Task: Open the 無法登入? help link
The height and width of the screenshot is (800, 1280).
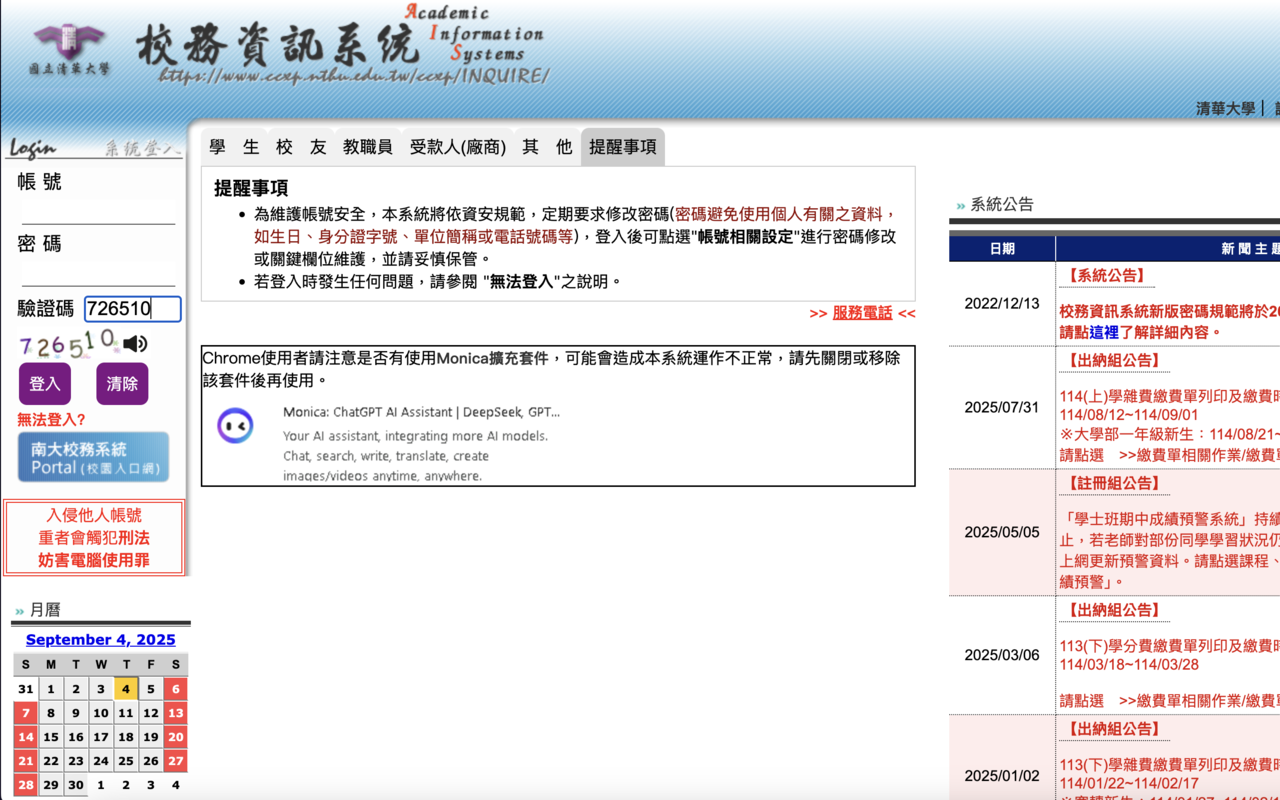Action: coord(51,419)
